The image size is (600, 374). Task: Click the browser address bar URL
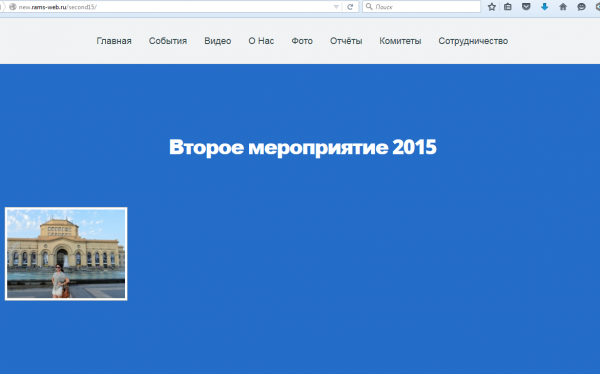[x=57, y=7]
